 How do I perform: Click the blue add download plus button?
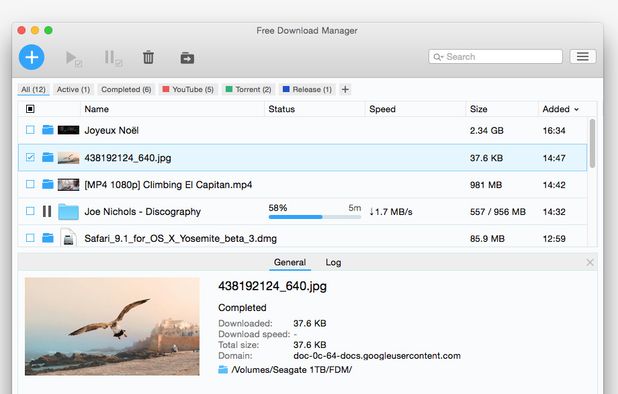32,57
